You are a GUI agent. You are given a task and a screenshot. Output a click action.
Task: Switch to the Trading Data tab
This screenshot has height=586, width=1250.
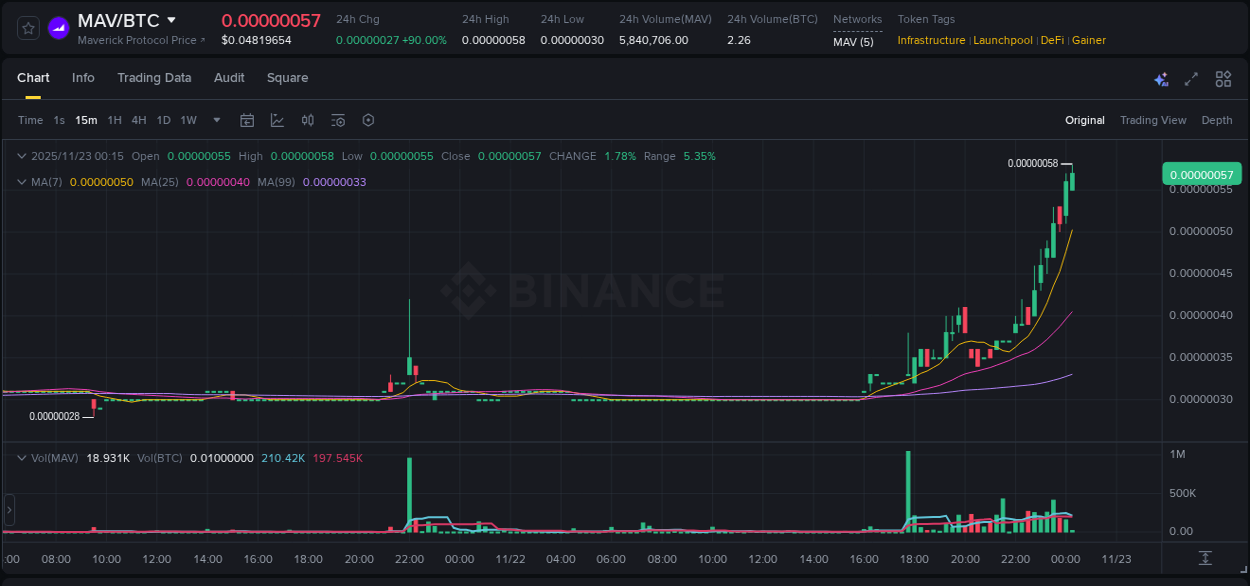tap(154, 78)
